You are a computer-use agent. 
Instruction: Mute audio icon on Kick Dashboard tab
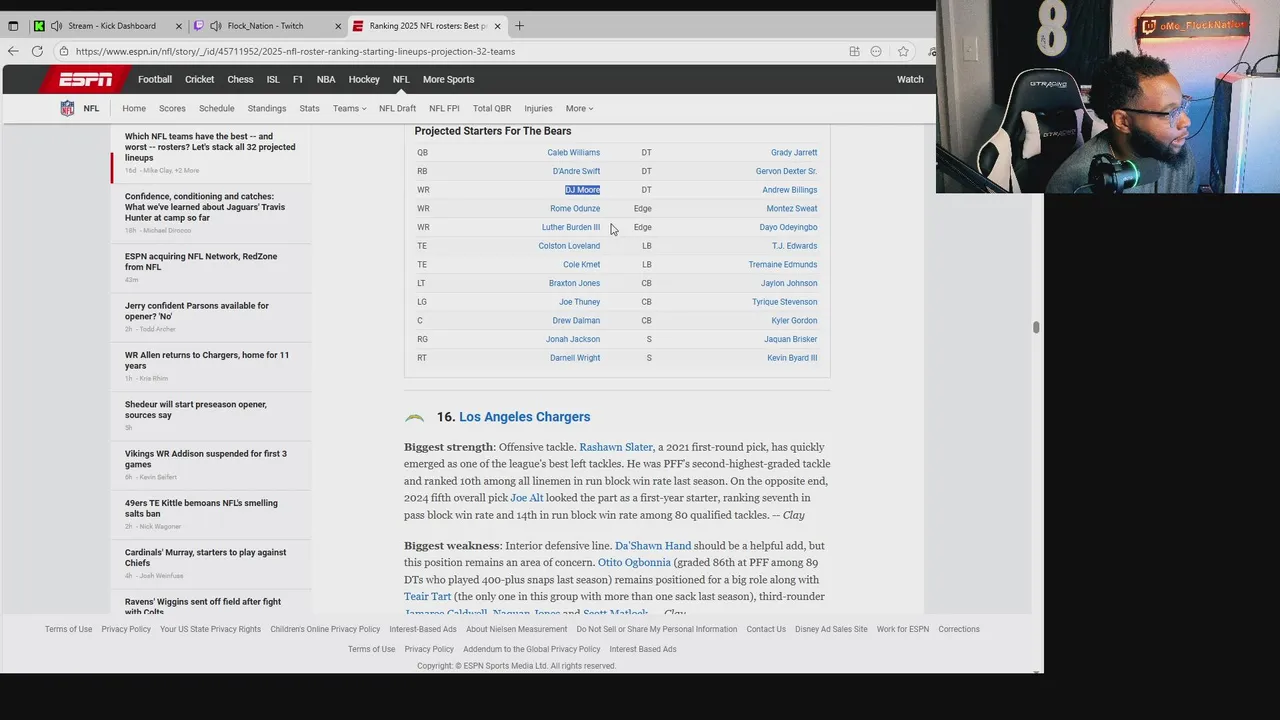click(x=56, y=26)
